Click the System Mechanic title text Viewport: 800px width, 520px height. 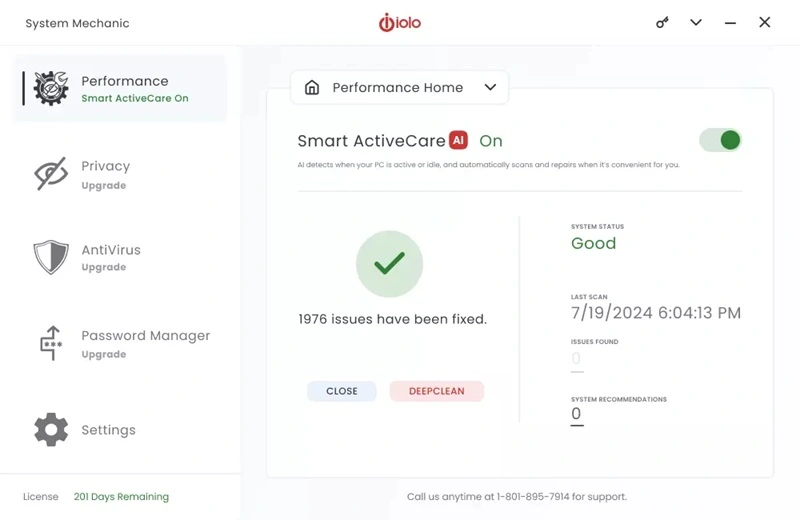(x=78, y=23)
